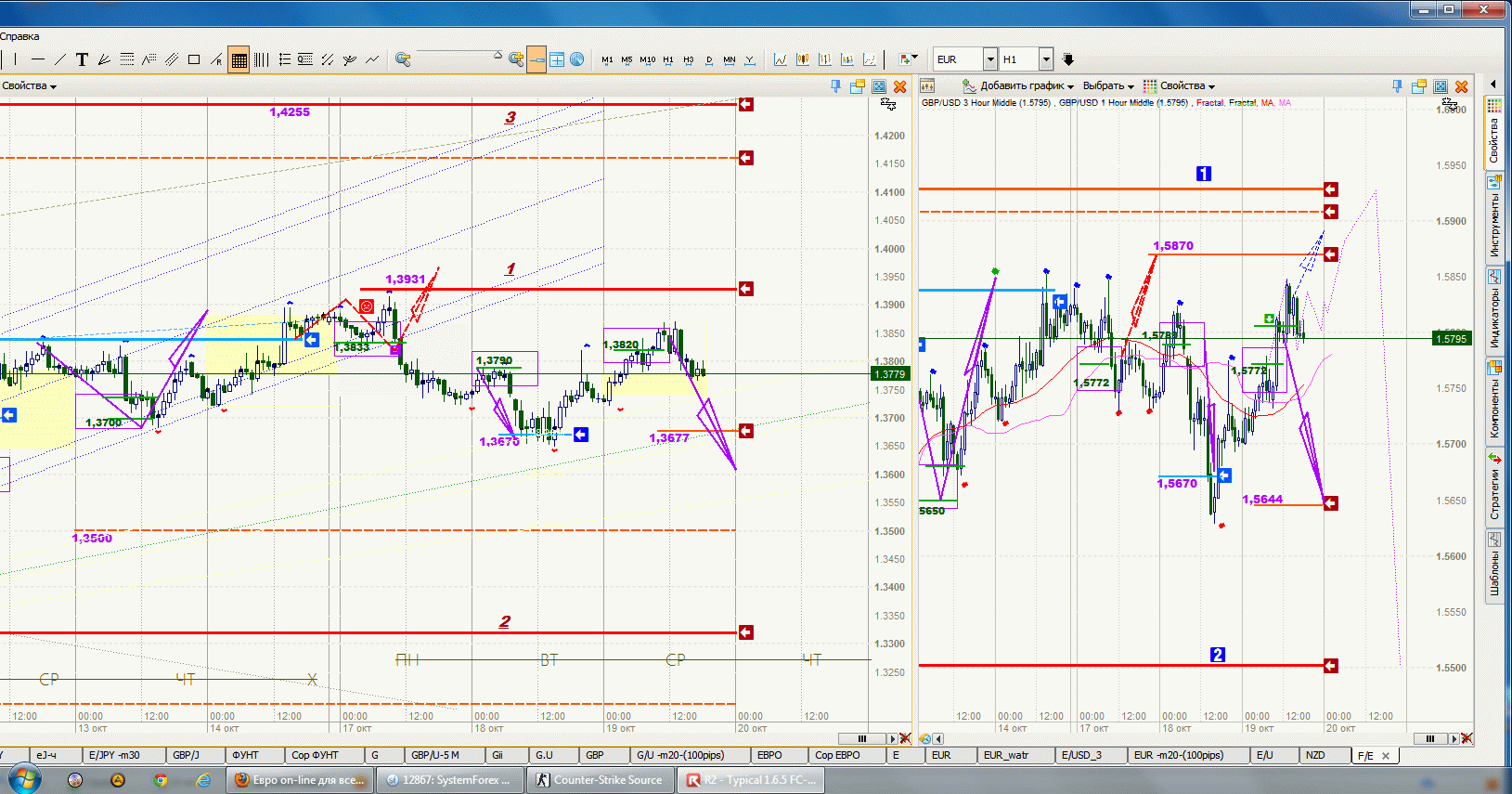Select the Text label tool
The height and width of the screenshot is (794, 1512).
pos(82,59)
